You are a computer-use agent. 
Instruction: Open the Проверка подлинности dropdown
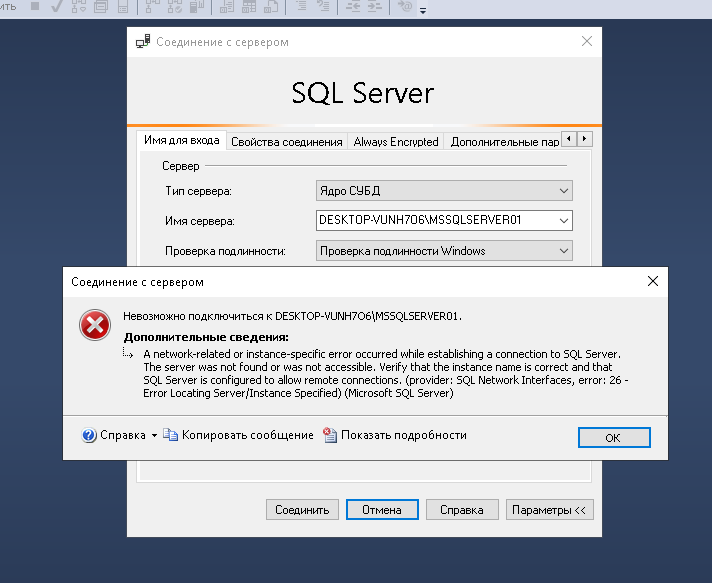pos(444,251)
